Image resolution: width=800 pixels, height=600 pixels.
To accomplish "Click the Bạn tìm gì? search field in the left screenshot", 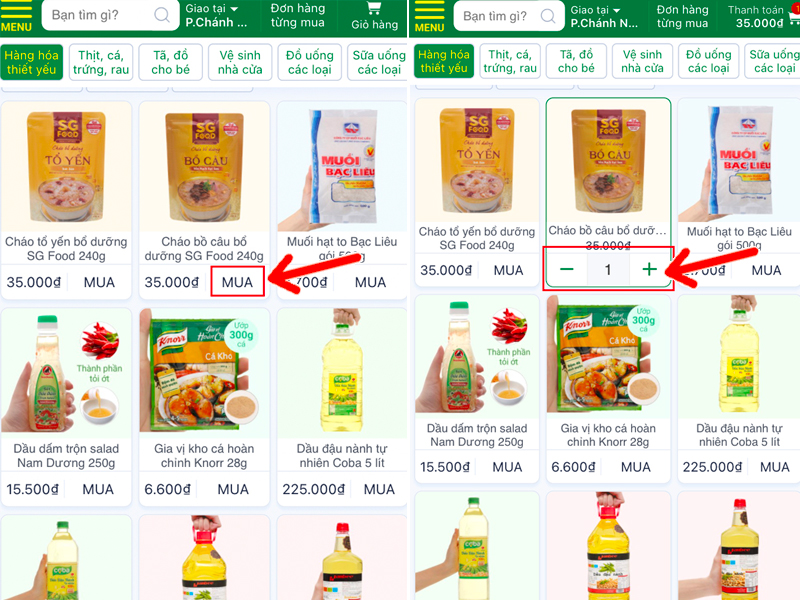I will (x=110, y=15).
